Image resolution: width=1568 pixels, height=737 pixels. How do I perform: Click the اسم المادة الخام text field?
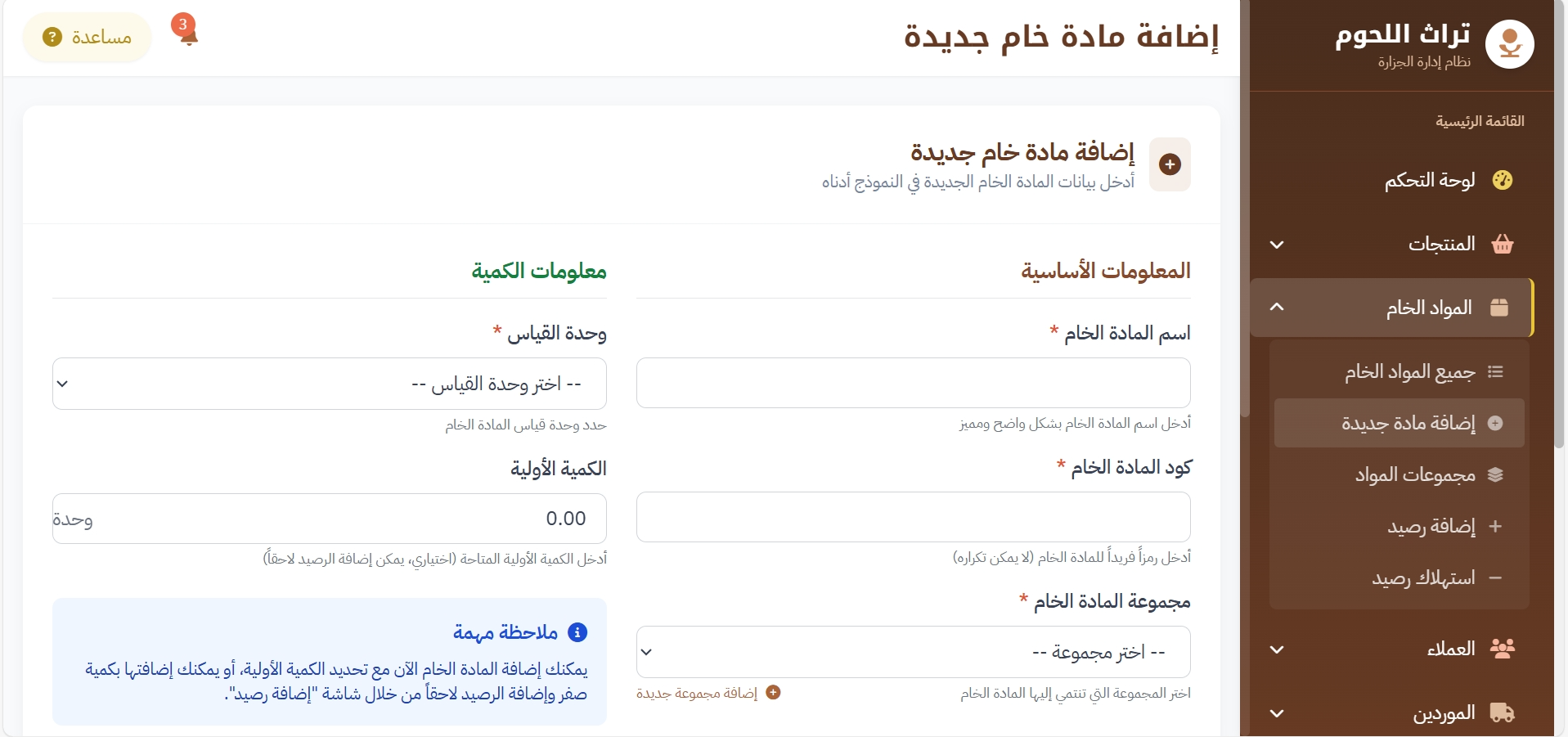click(x=913, y=383)
